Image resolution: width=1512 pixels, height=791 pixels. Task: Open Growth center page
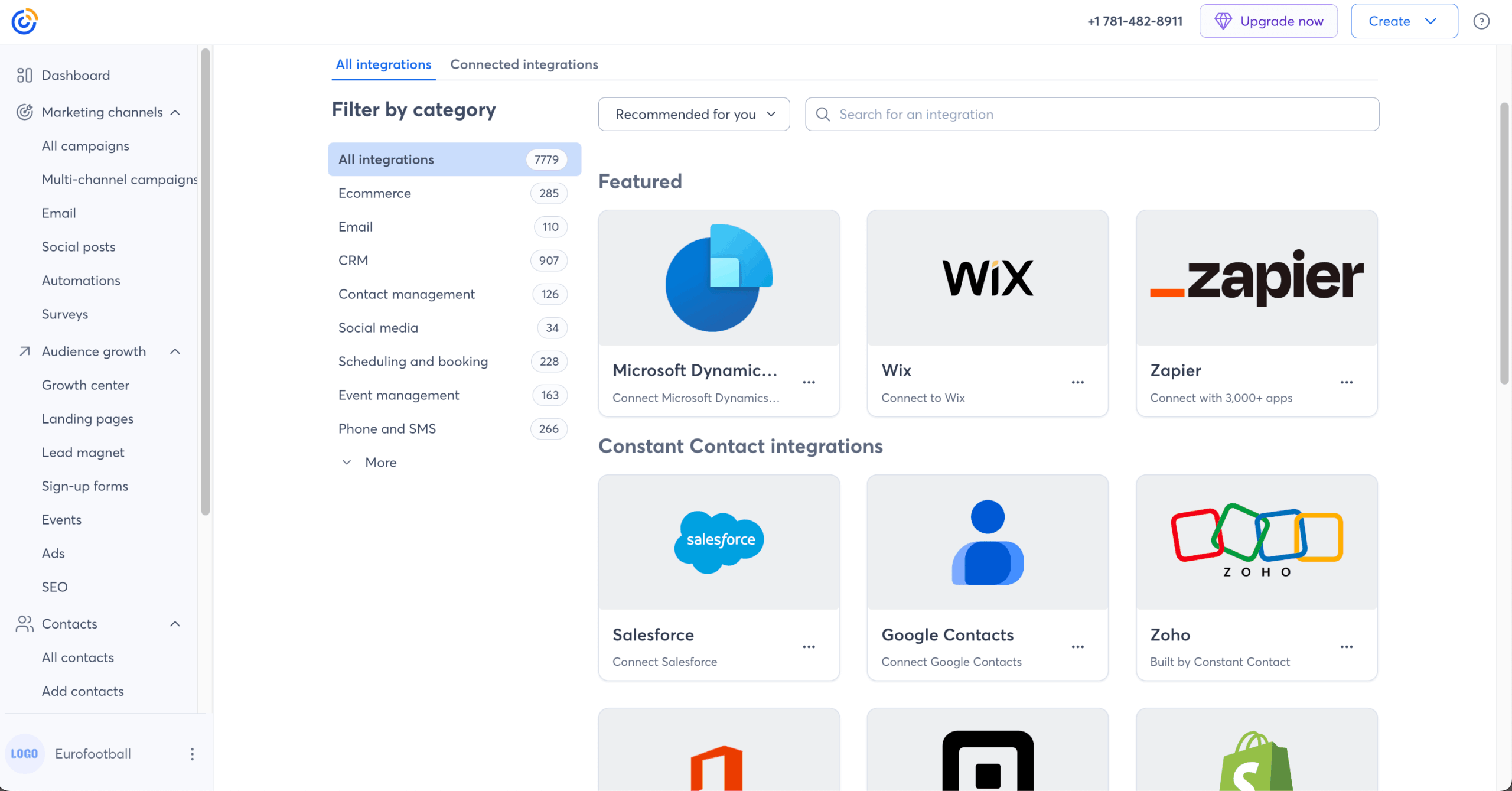coord(85,385)
